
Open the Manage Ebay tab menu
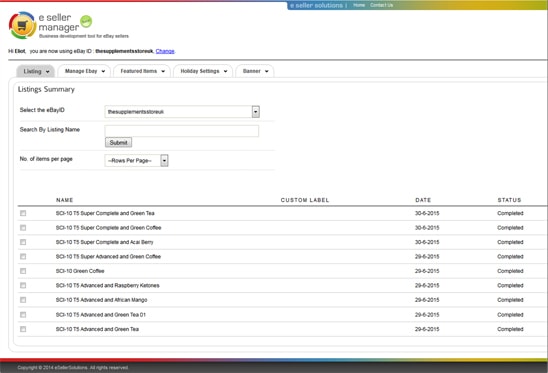pos(84,71)
